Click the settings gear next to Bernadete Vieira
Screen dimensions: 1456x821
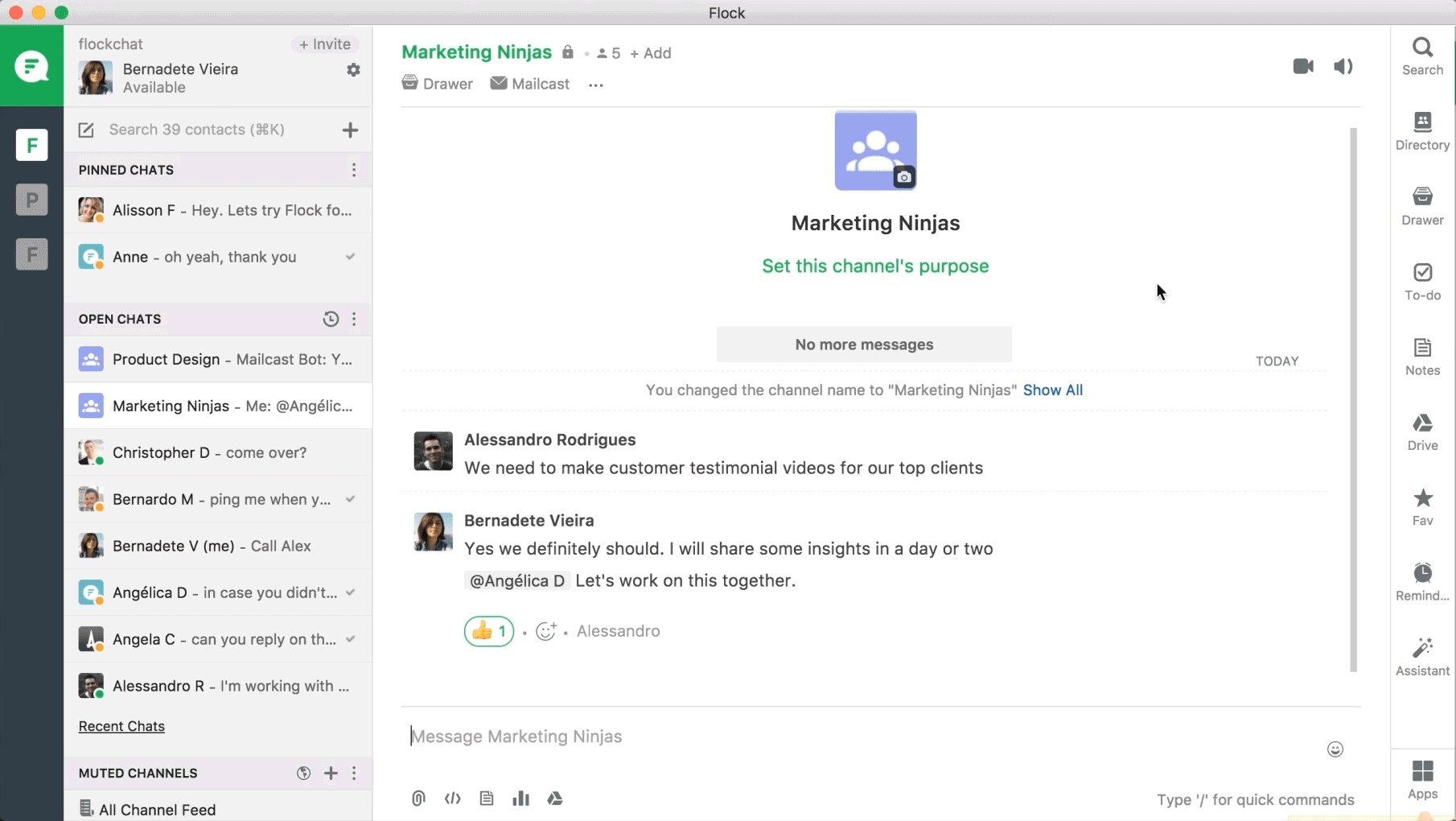pos(353,70)
